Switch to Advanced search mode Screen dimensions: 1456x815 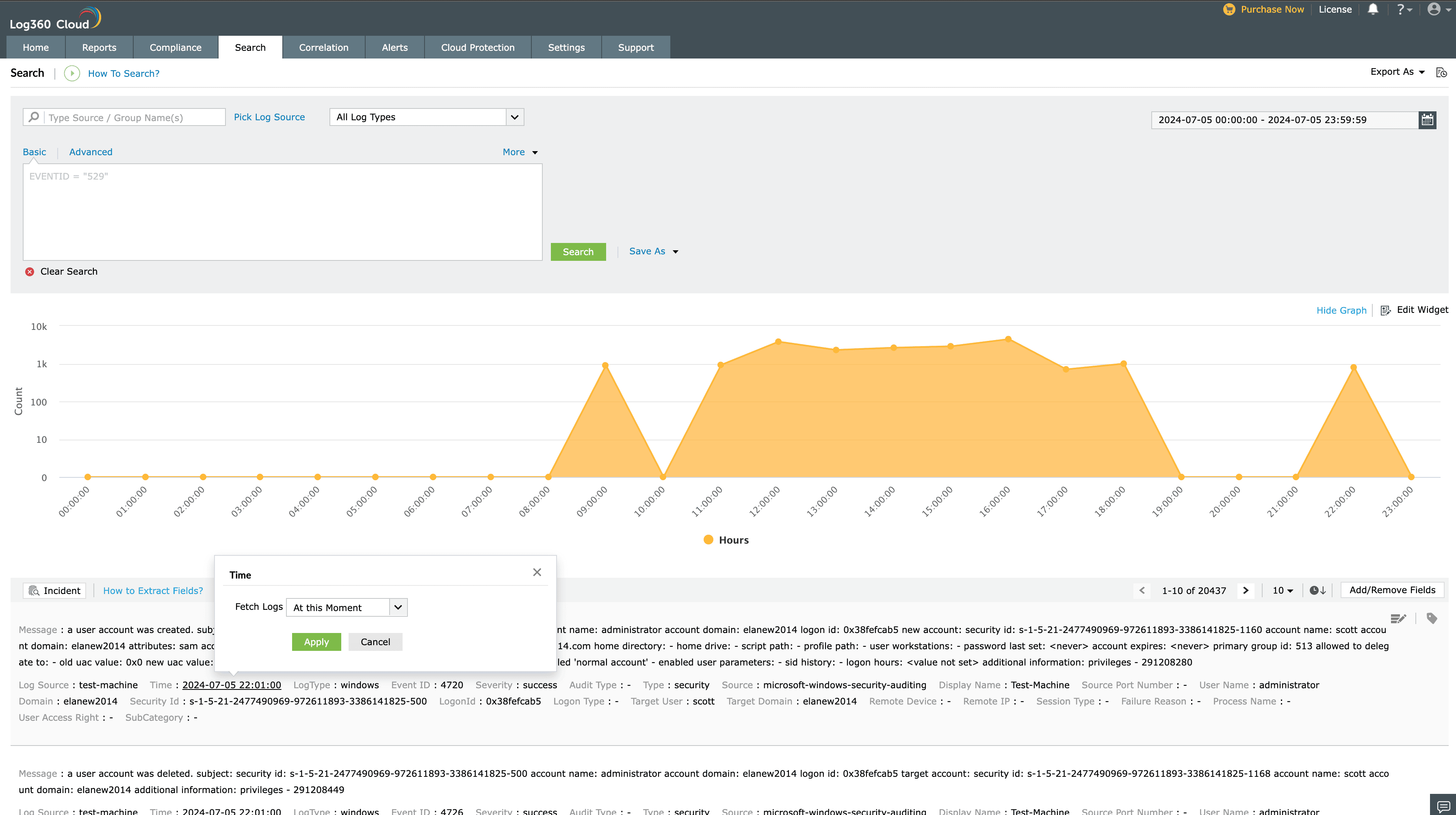point(91,152)
